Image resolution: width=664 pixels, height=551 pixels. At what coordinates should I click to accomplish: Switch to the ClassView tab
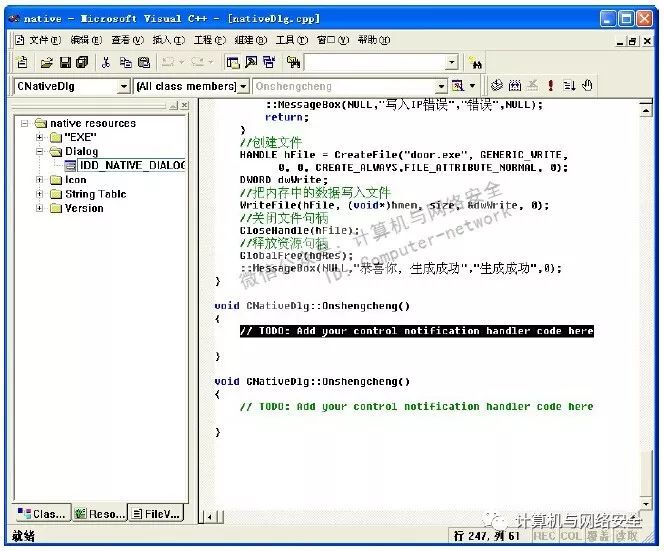pyautogui.click(x=42, y=514)
